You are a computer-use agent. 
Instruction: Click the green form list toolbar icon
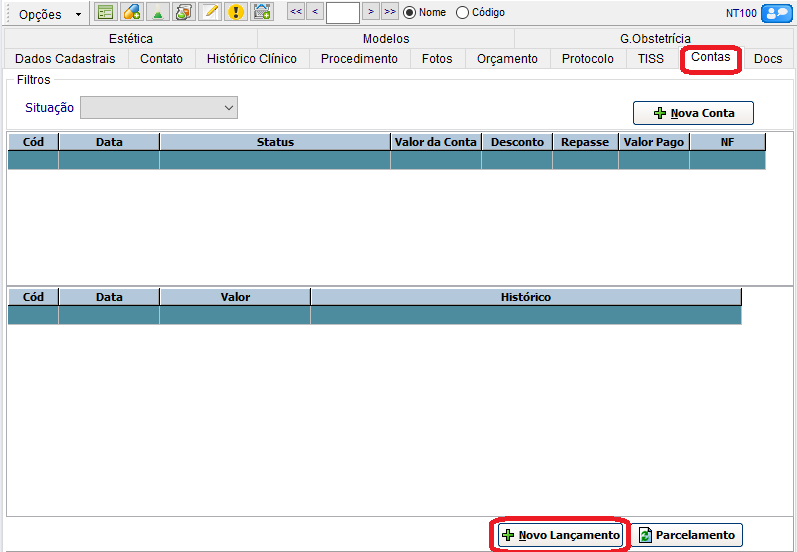pos(105,13)
